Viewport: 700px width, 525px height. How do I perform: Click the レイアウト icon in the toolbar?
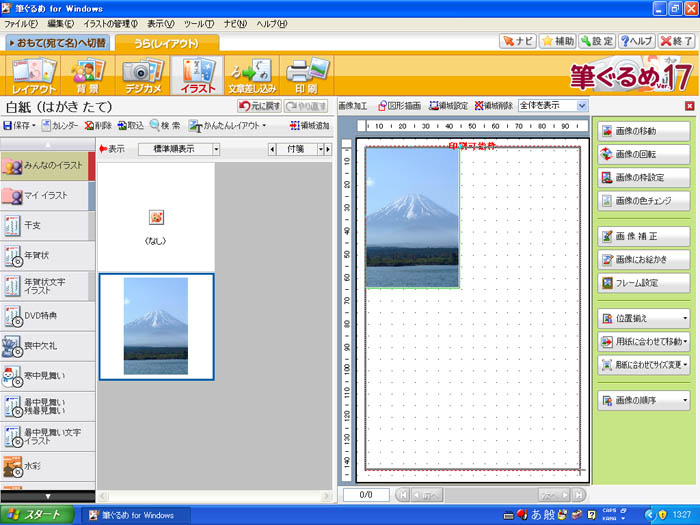(34, 76)
